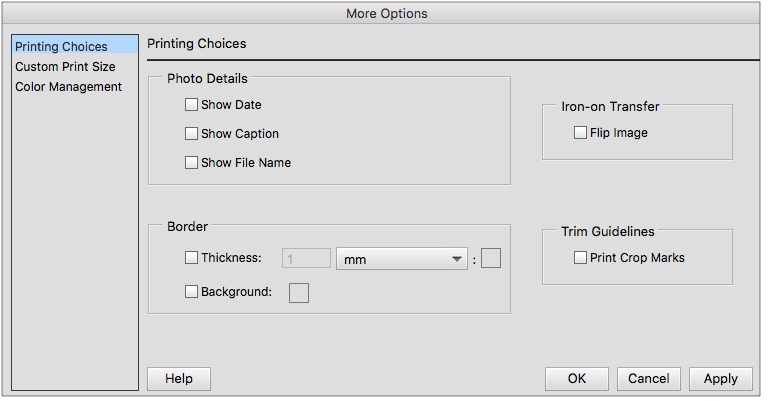Enable the border Thickness checkbox
775x401 pixels.
192,258
